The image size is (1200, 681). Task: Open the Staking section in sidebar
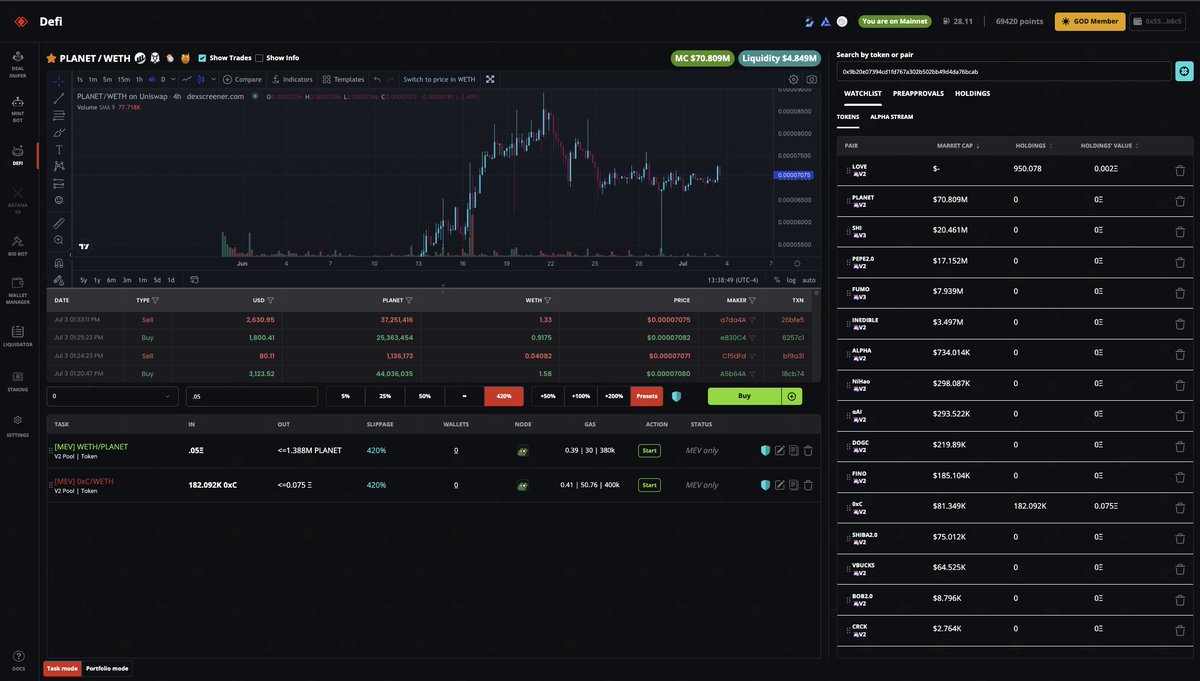point(18,380)
